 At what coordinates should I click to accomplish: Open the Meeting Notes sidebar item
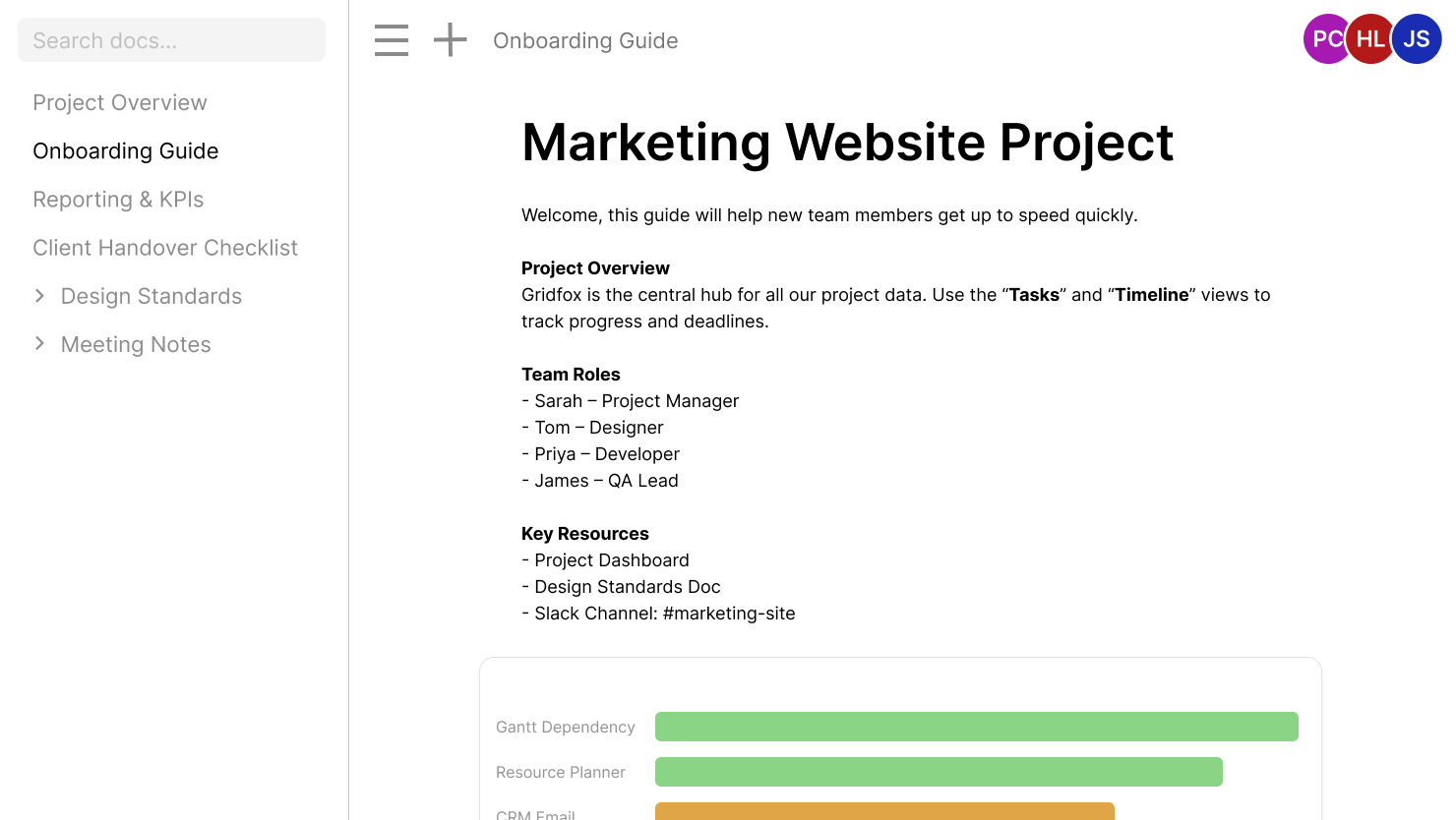136,344
